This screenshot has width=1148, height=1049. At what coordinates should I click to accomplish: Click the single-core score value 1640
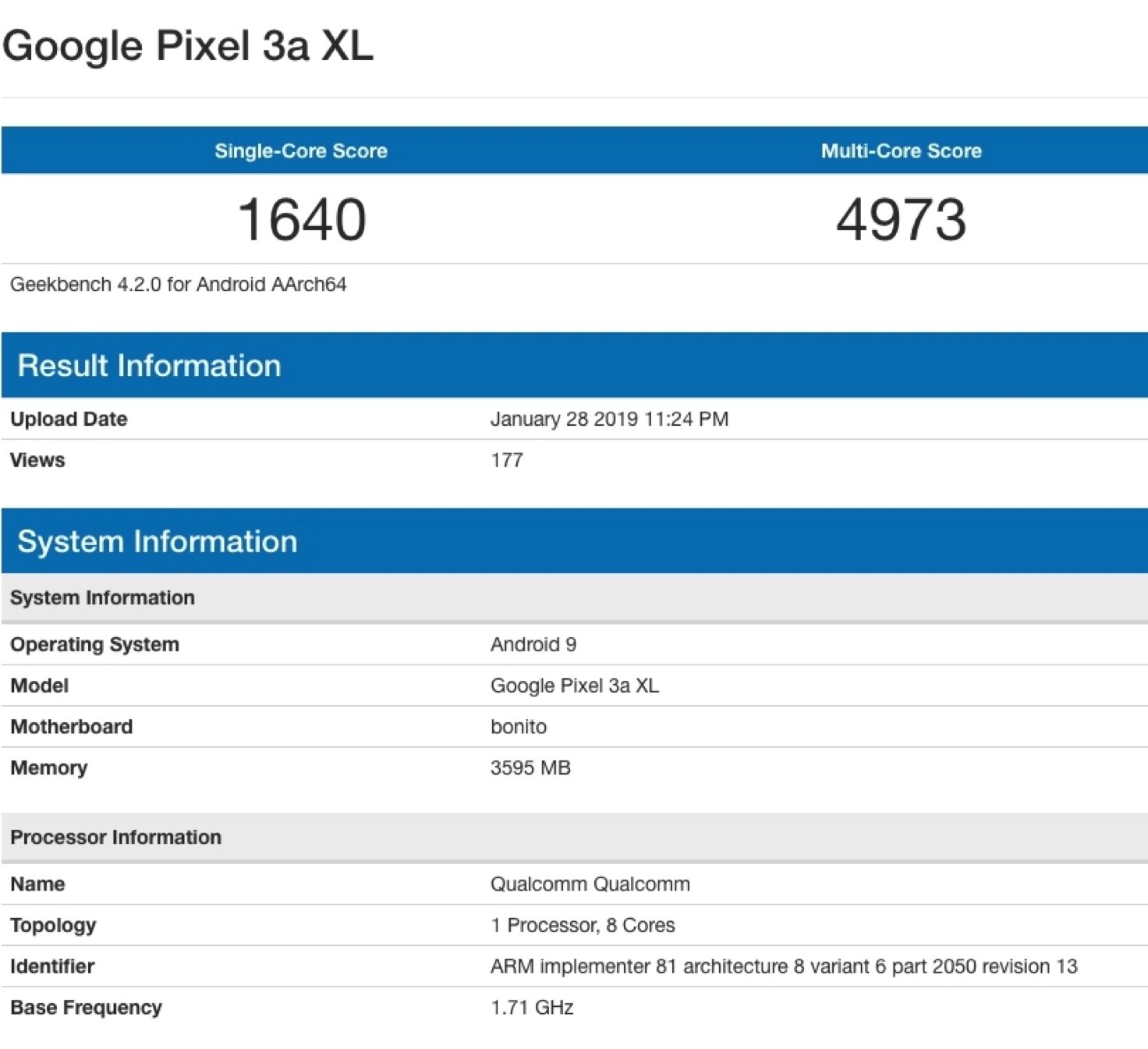click(301, 220)
